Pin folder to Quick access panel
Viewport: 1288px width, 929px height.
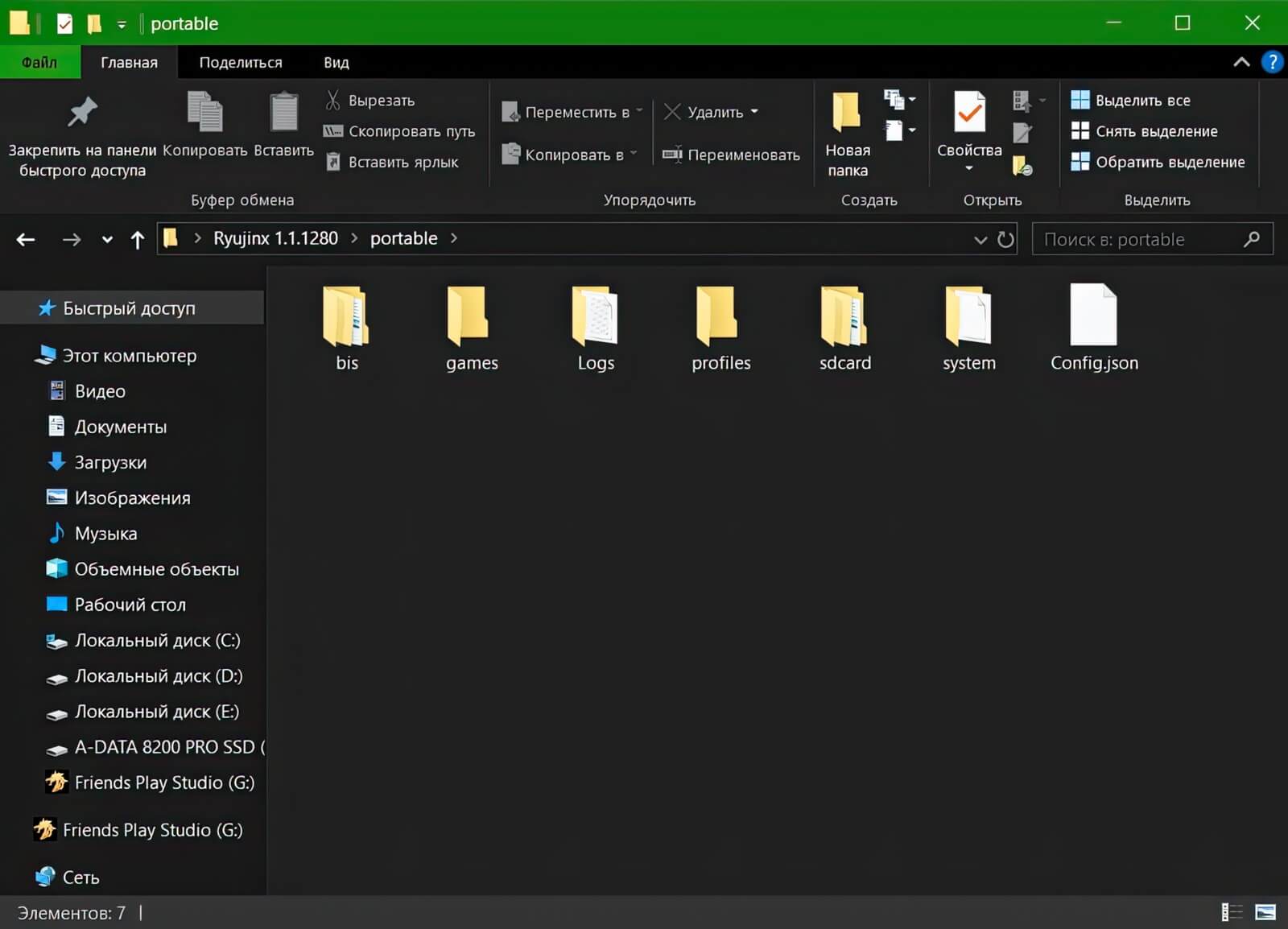(x=82, y=135)
